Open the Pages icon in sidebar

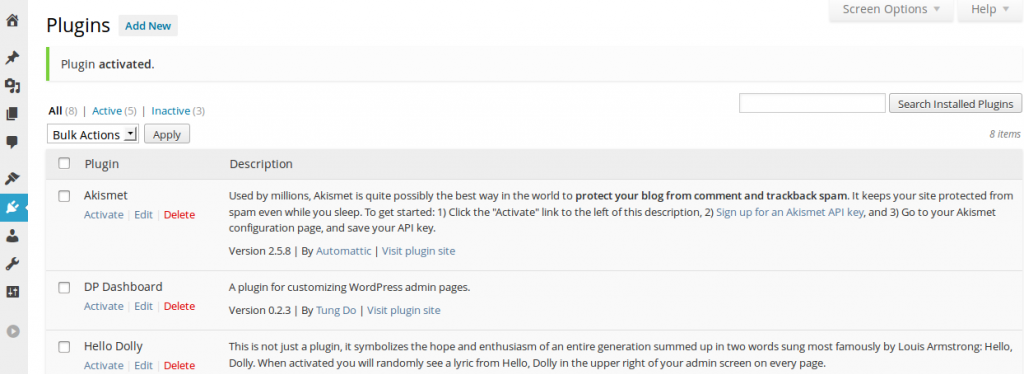pyautogui.click(x=12, y=114)
